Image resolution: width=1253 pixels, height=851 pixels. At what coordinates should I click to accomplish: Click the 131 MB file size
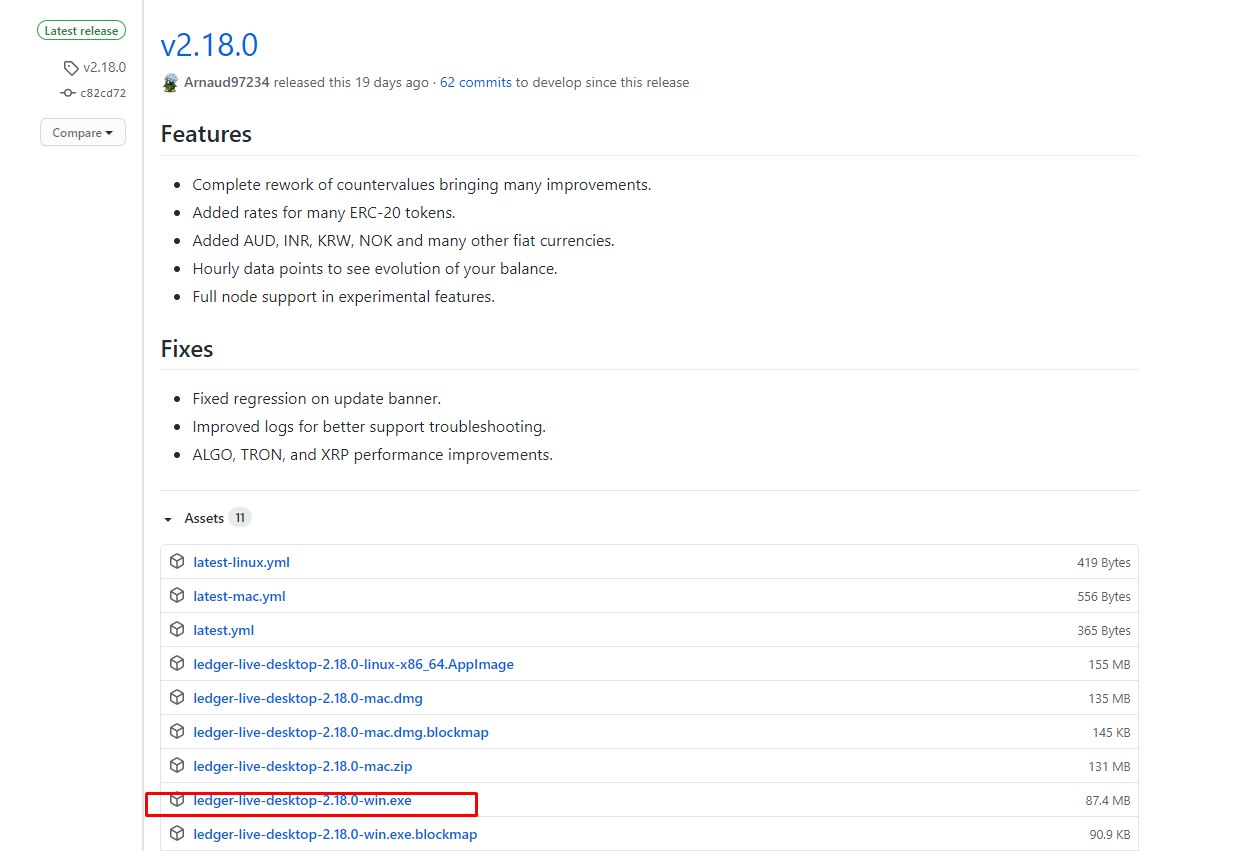tap(1110, 767)
